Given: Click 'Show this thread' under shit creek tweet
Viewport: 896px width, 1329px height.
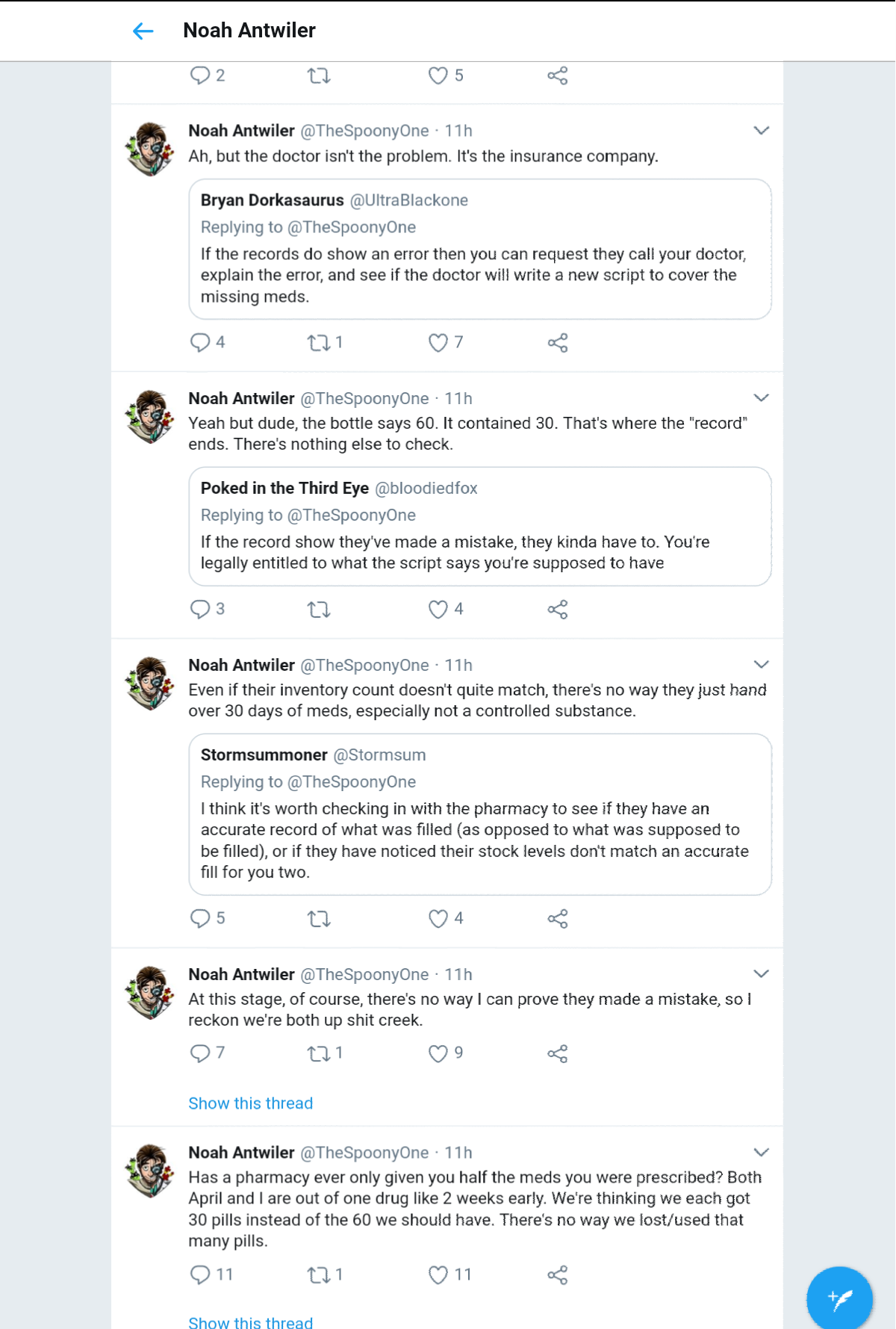Looking at the screenshot, I should 251,1103.
